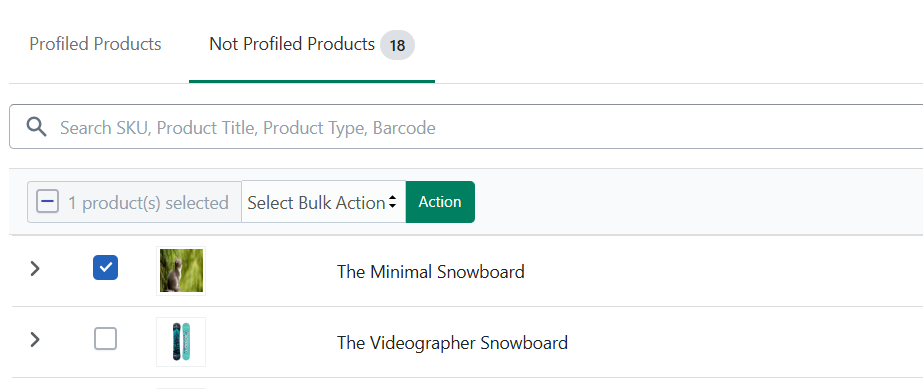Expand The Minimal Snowboard row chevron
Viewport: 923px width, 389px height.
(x=35, y=269)
